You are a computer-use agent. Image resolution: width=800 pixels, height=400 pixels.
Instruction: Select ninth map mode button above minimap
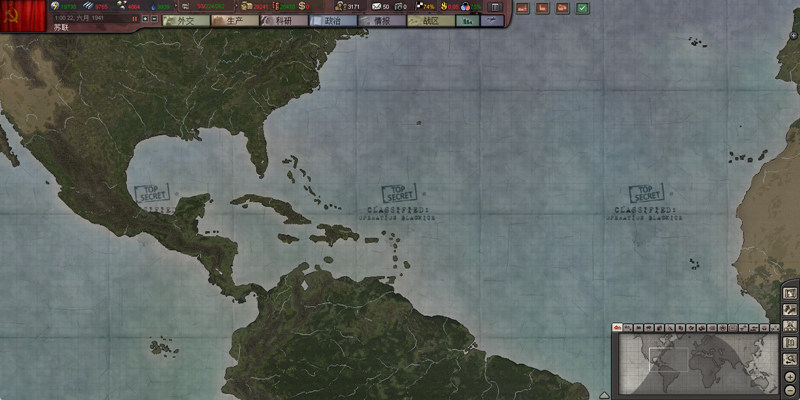[x=702, y=328]
